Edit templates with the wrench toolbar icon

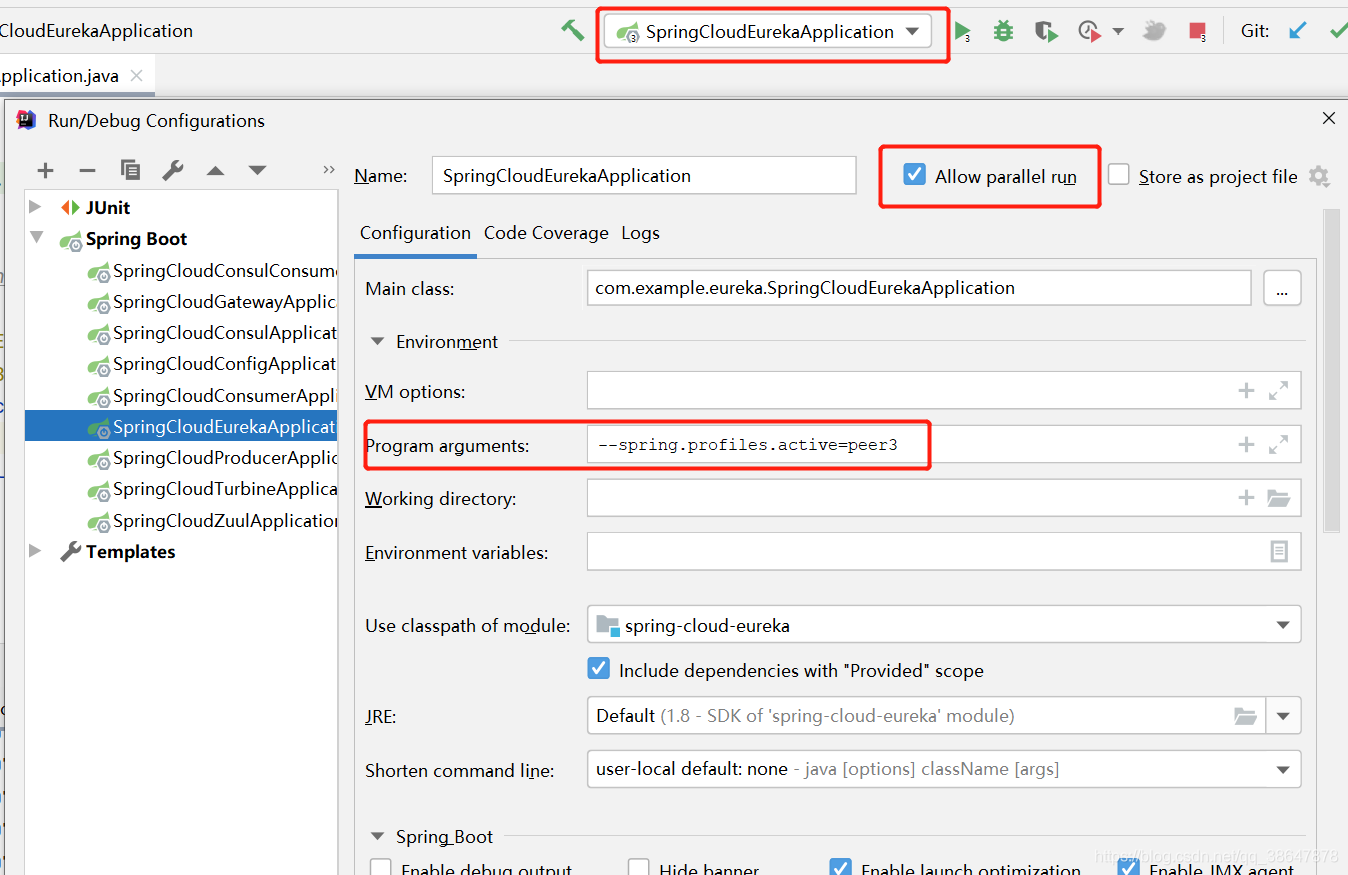point(173,170)
